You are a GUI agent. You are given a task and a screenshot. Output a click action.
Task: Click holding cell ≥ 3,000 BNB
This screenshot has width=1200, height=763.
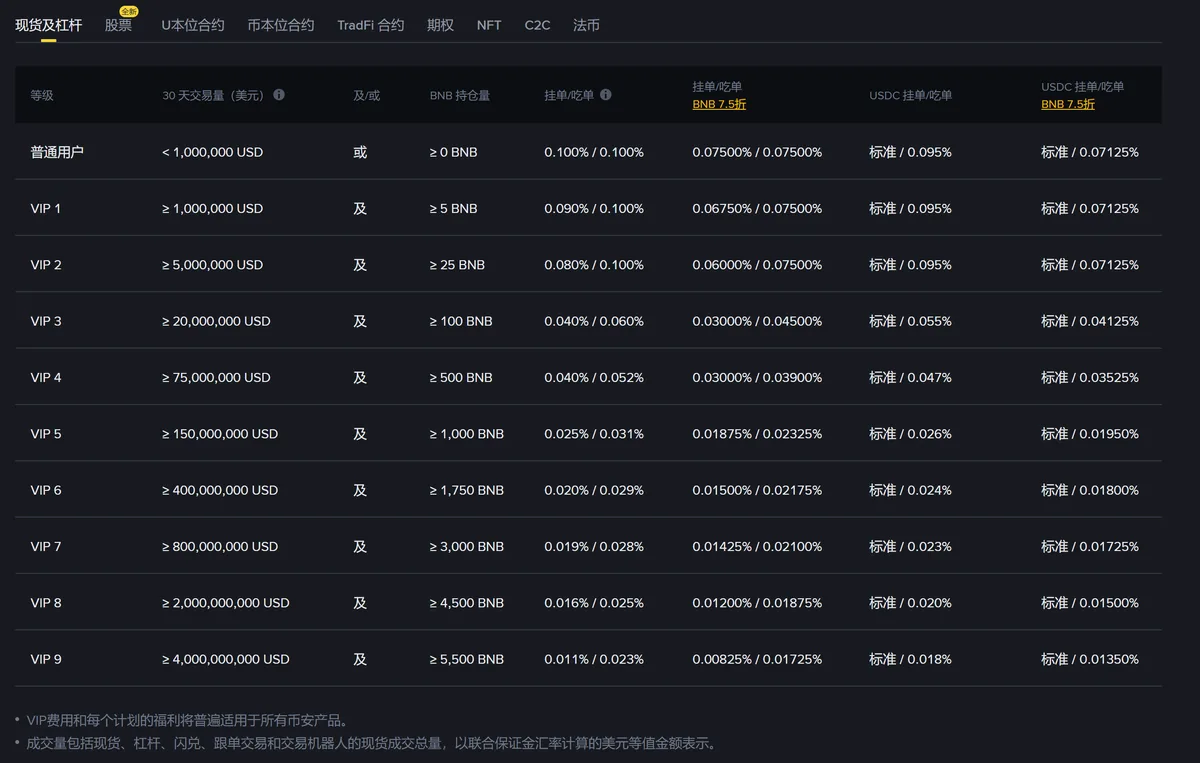[x=466, y=547]
